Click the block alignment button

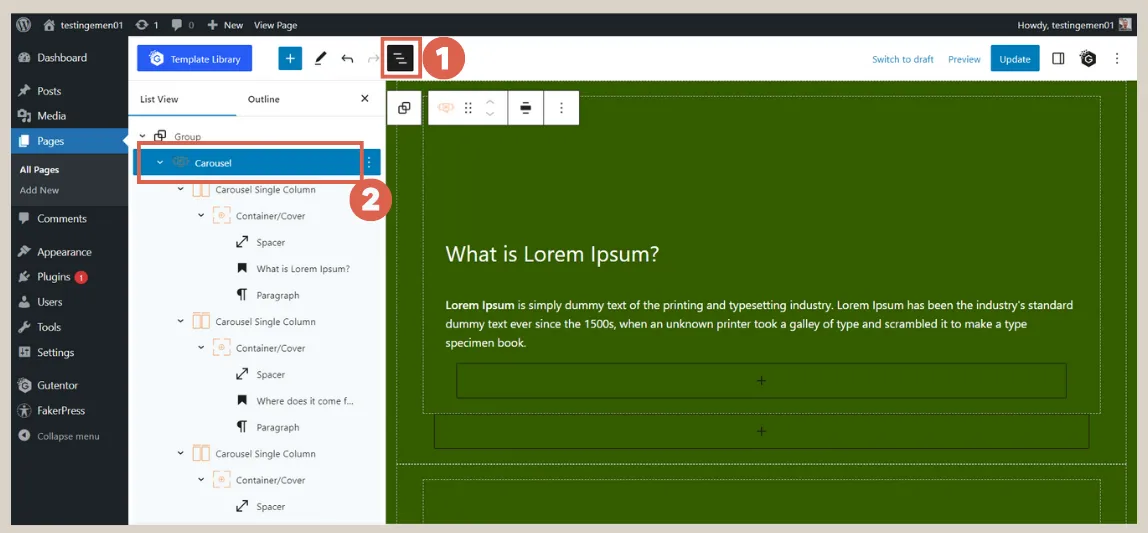(x=526, y=108)
